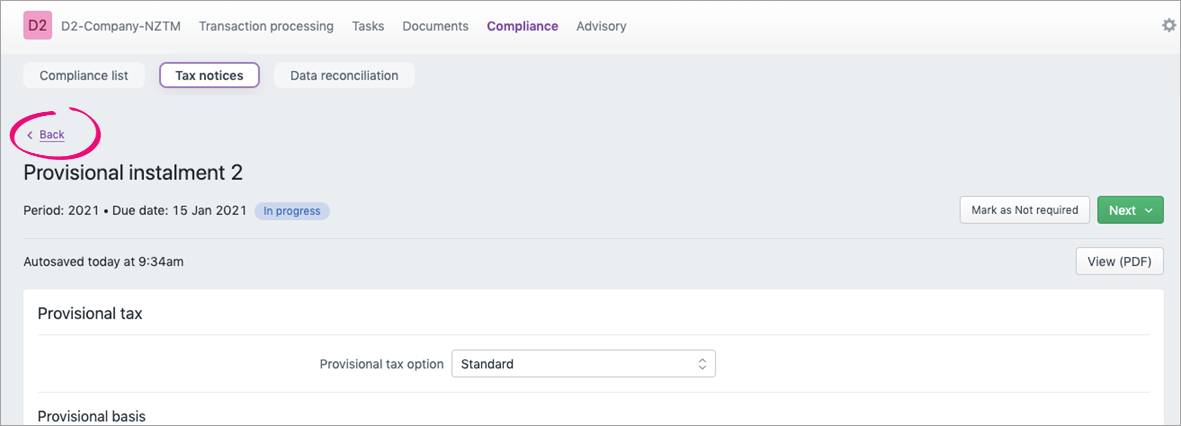The image size is (1181, 426).
Task: Click the Standard dropdown arrows icon
Action: point(702,364)
